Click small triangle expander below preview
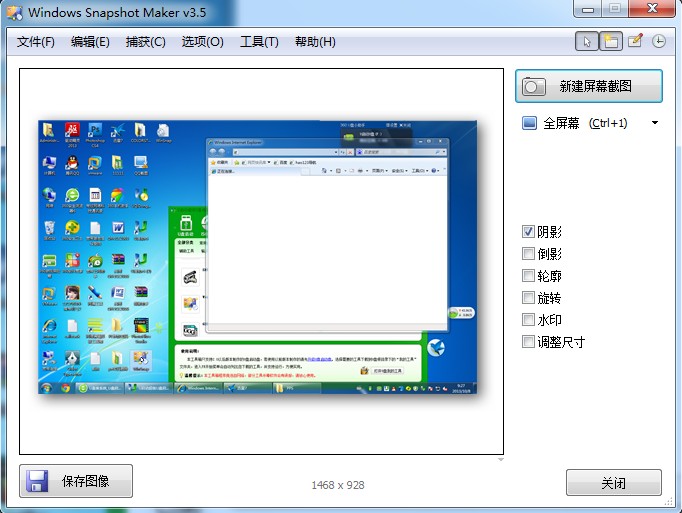This screenshot has height=513, width=682. click(x=501, y=459)
